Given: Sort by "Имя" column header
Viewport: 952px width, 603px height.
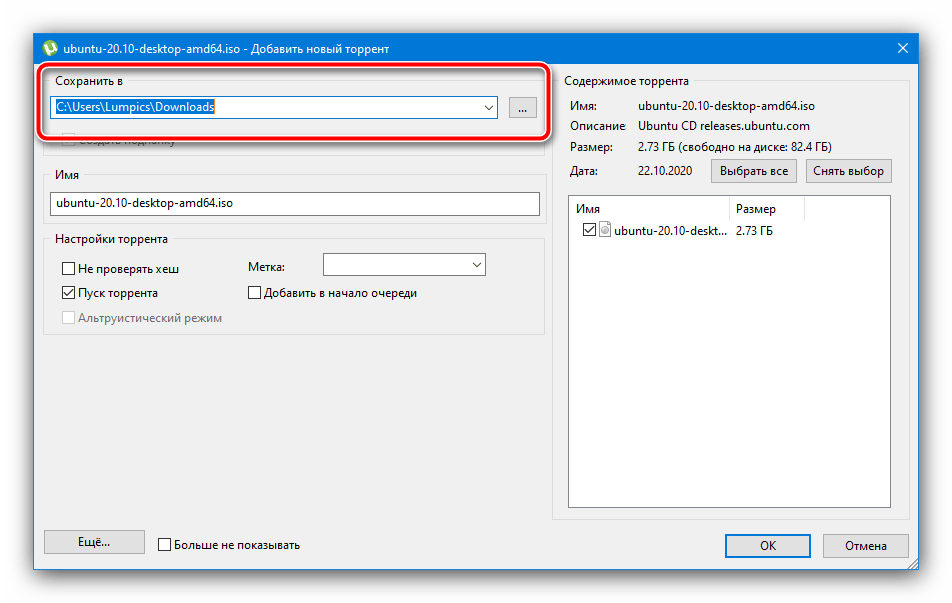Looking at the screenshot, I should click(648, 209).
